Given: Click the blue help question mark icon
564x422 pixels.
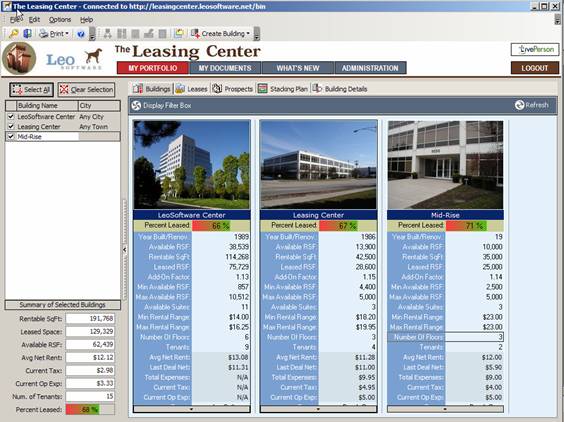Looking at the screenshot, I should pyautogui.click(x=81, y=34).
